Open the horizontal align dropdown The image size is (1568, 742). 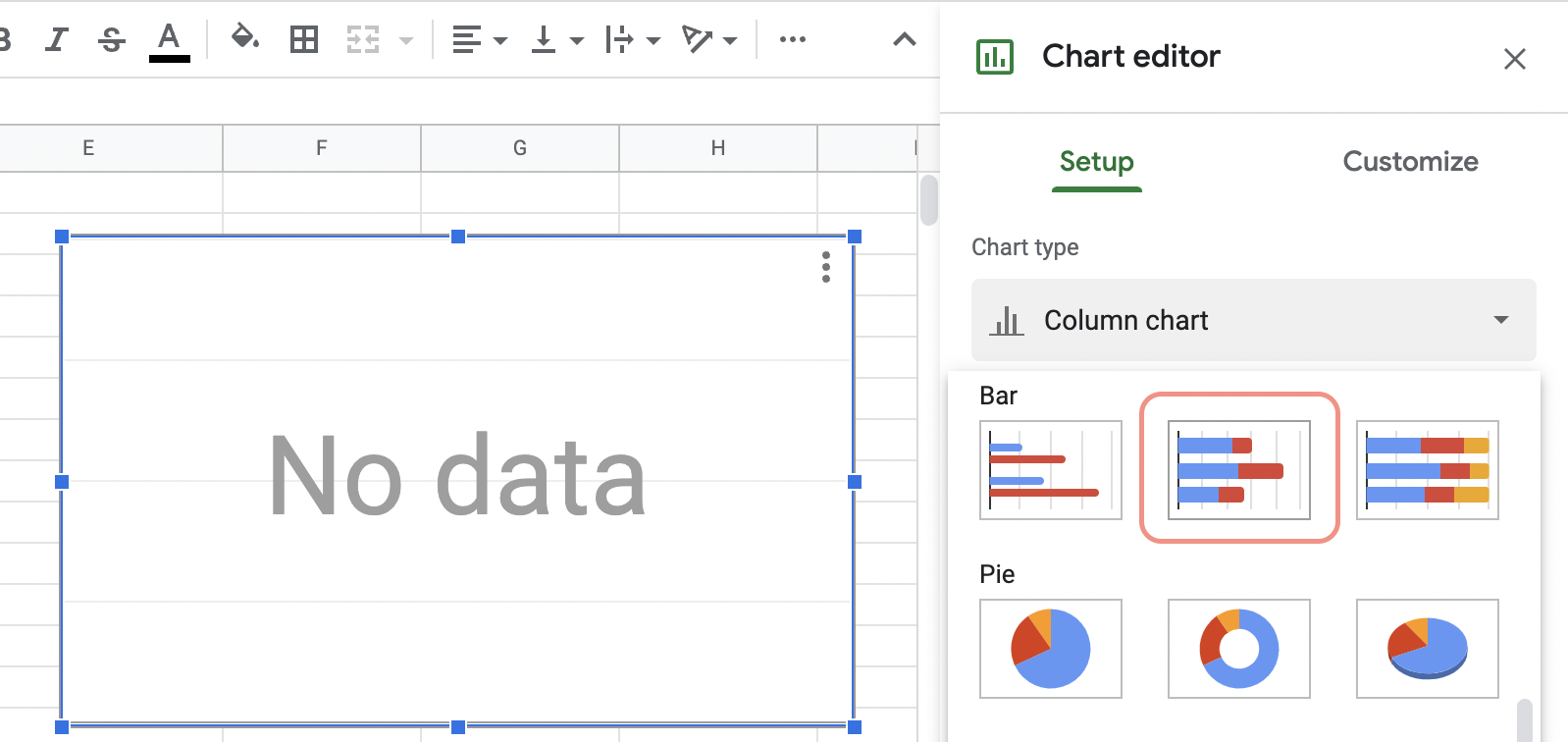click(479, 40)
